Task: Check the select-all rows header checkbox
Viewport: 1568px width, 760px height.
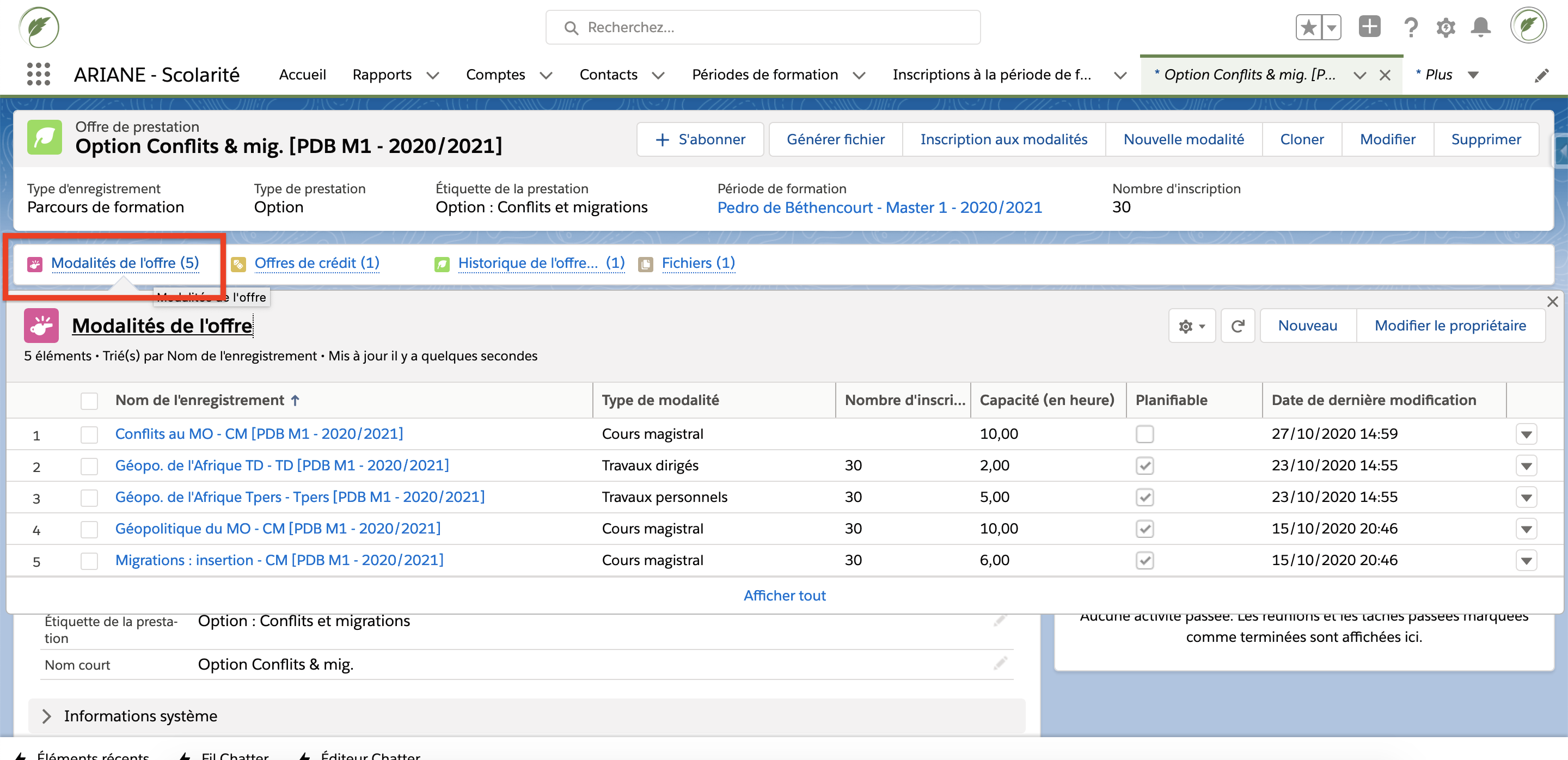Action: pos(89,401)
